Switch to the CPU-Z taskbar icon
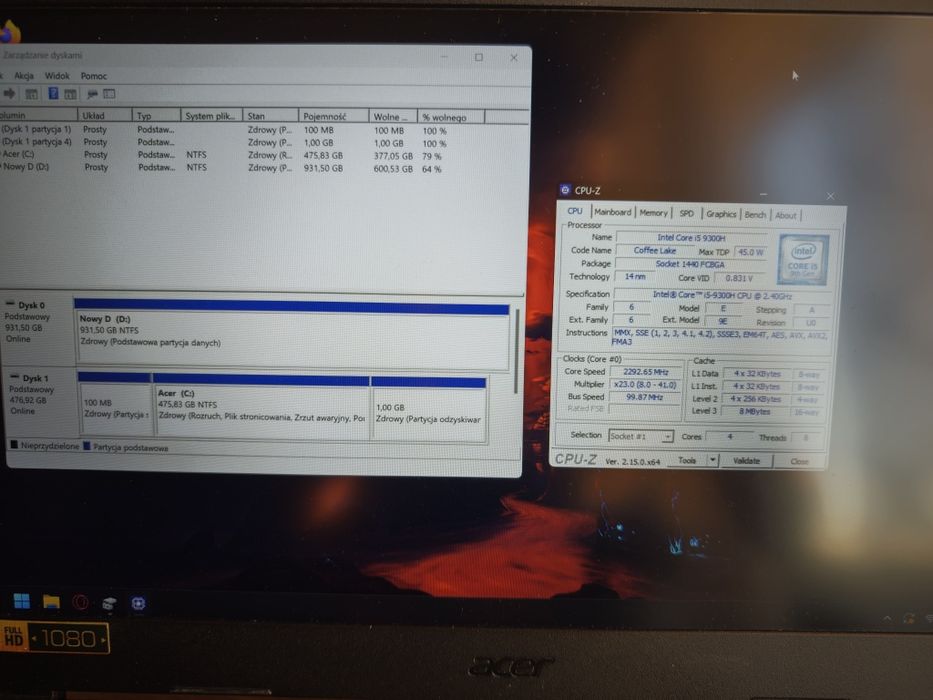Viewport: 933px width, 700px height. tap(138, 604)
